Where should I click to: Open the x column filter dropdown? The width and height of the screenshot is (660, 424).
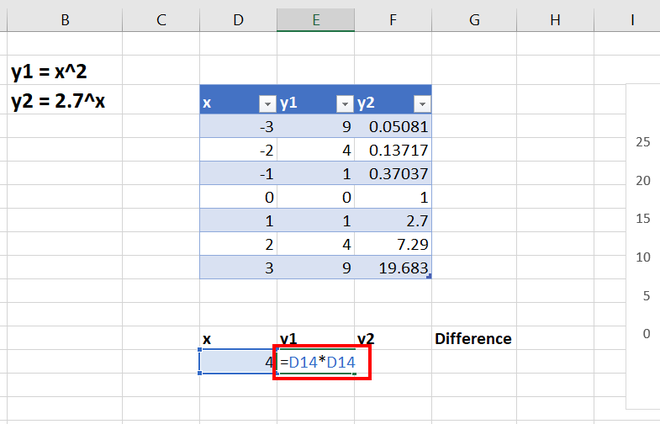pyautogui.click(x=267, y=104)
